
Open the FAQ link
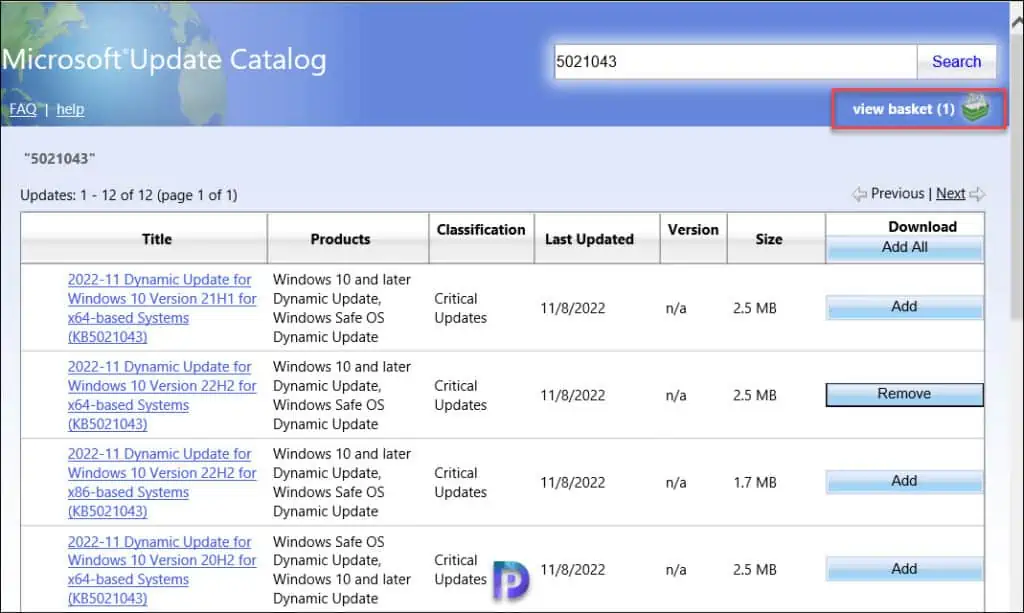23,109
